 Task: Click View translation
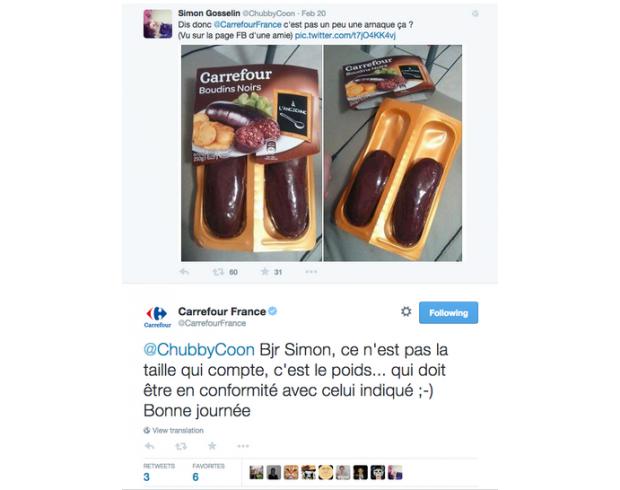tap(174, 430)
